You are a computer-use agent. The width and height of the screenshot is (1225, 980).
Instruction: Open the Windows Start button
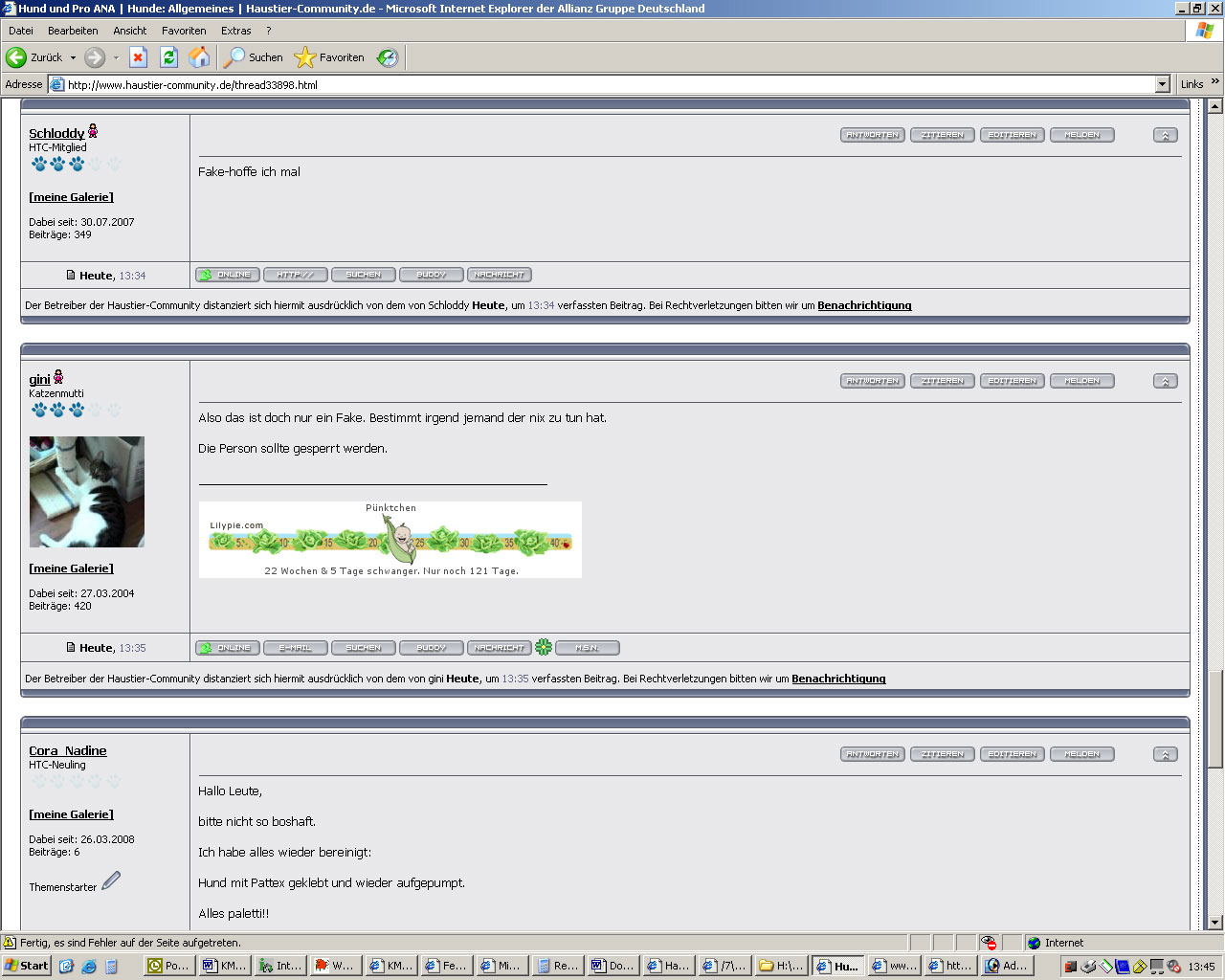(27, 966)
